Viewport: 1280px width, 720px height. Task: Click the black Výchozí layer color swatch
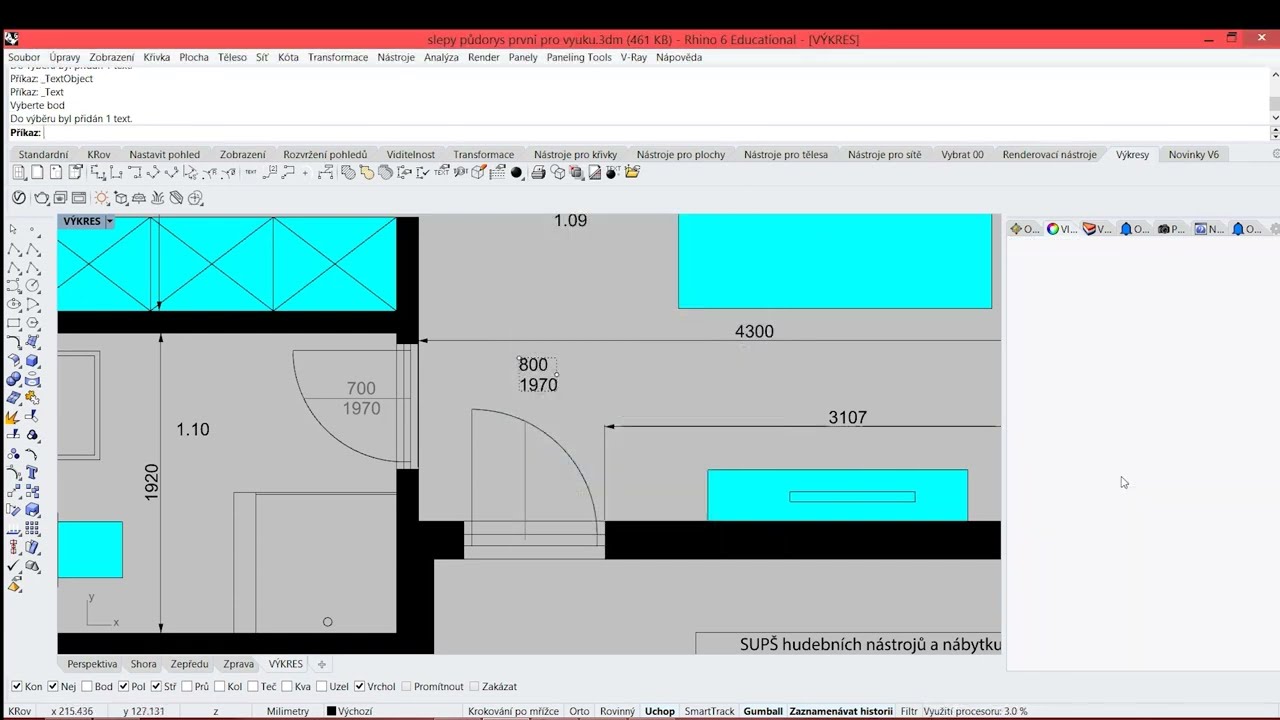point(331,711)
